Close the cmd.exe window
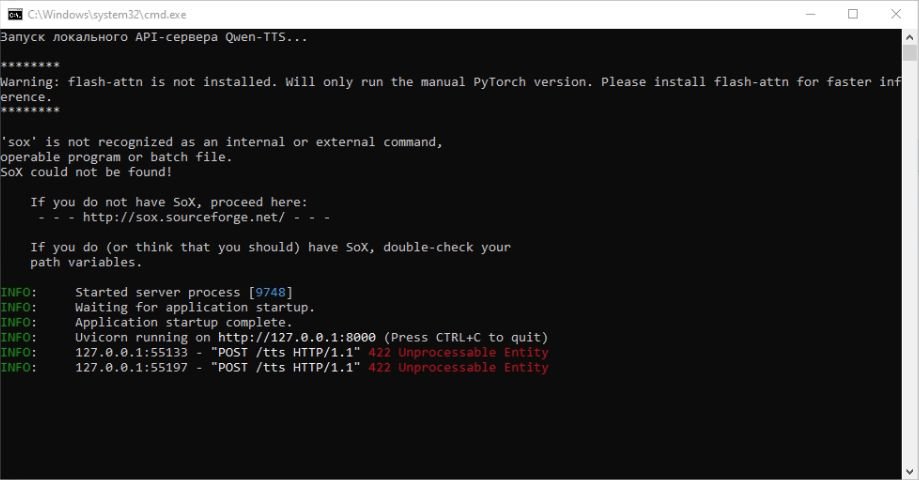919x480 pixels. tap(896, 14)
